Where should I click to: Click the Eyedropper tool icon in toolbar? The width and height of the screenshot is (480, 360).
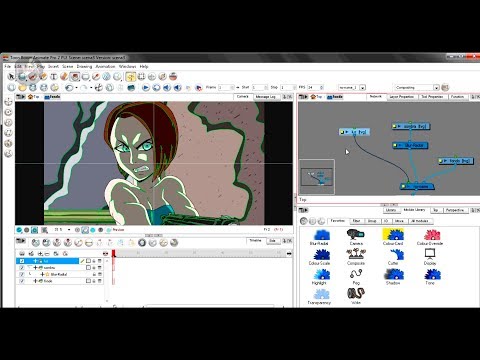point(96,77)
